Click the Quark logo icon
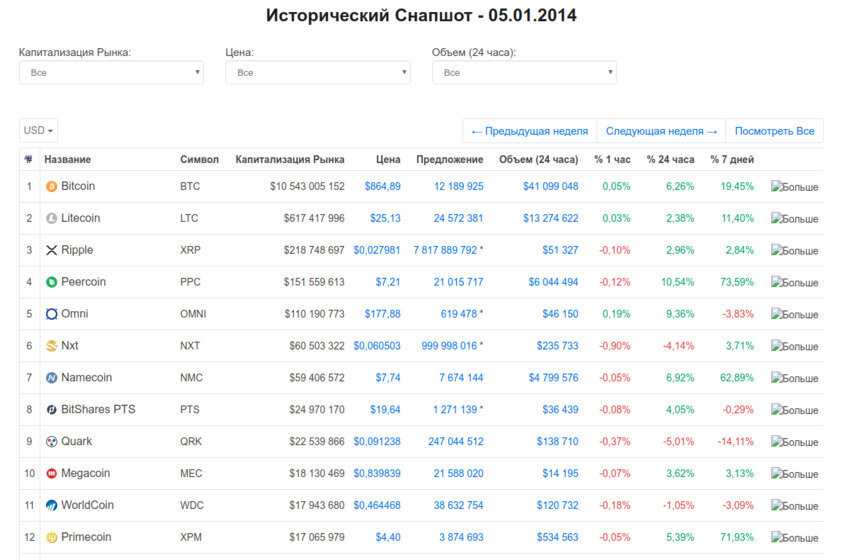The image size is (850, 560). point(51,442)
